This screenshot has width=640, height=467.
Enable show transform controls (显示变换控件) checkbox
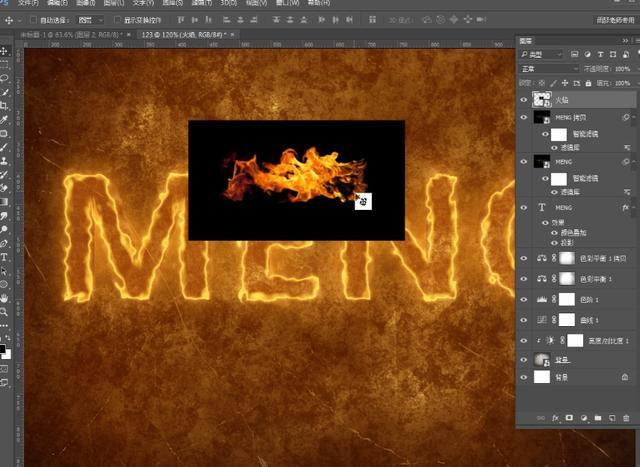point(118,20)
